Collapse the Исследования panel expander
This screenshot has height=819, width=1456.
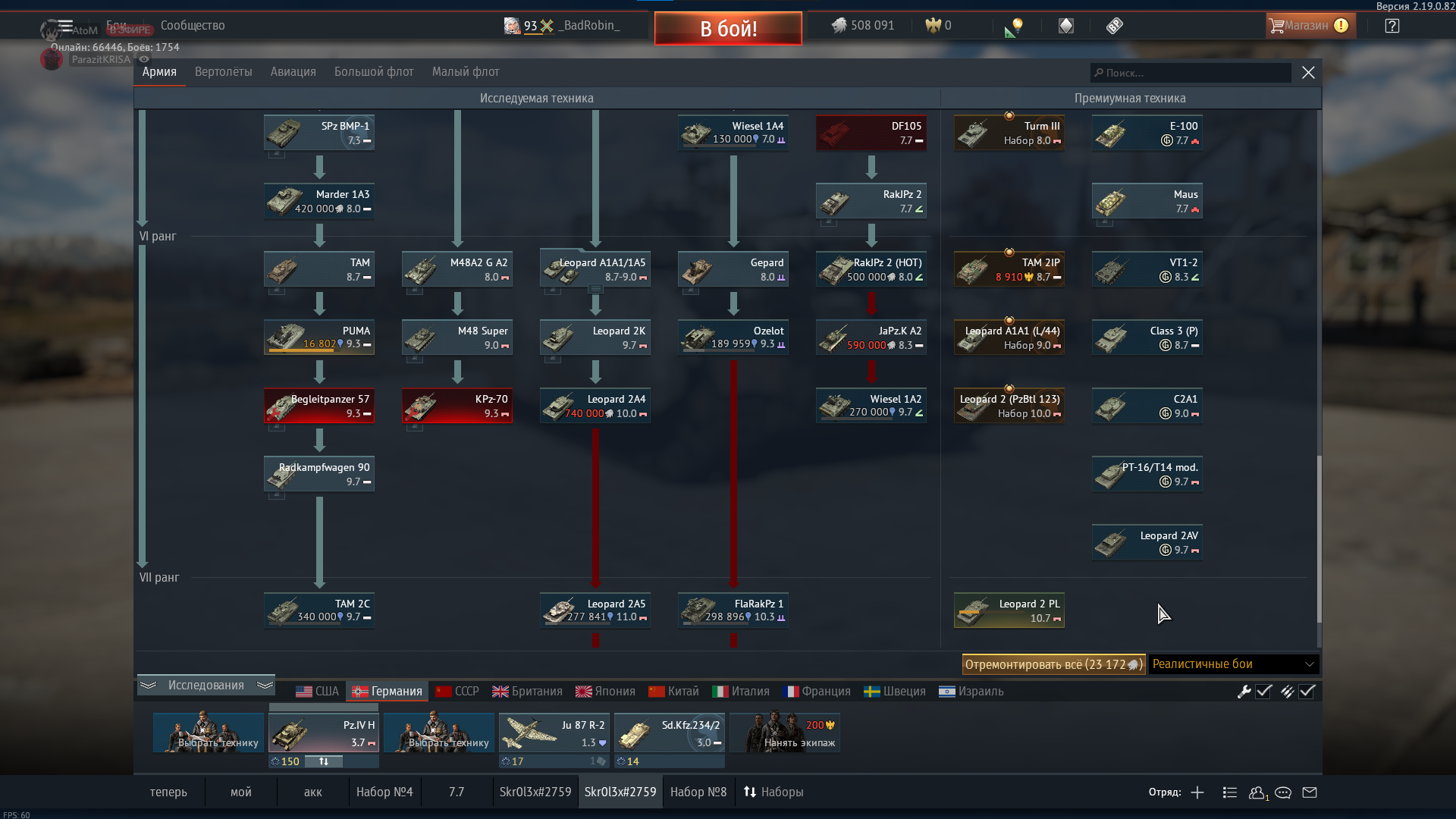coord(206,686)
